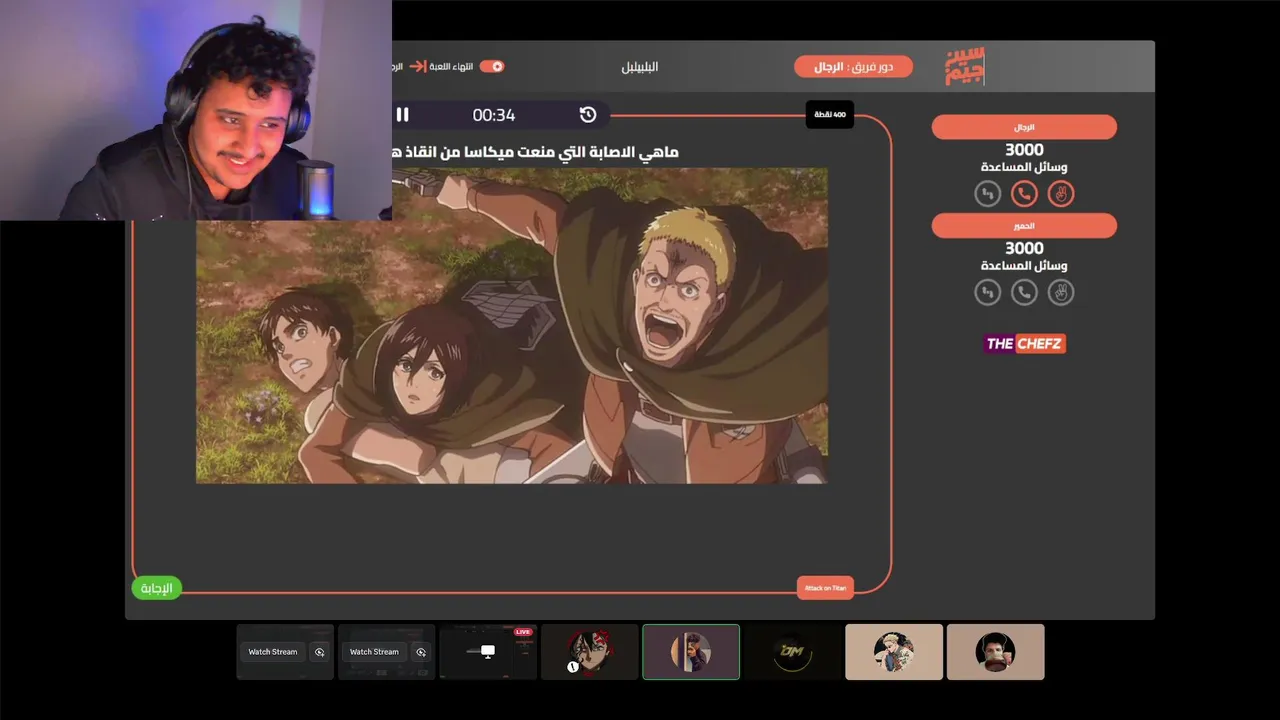Image resolution: width=1280 pixels, height=720 pixels.
Task: Click pop-out icon beside second Watch Stream
Action: coord(421,652)
